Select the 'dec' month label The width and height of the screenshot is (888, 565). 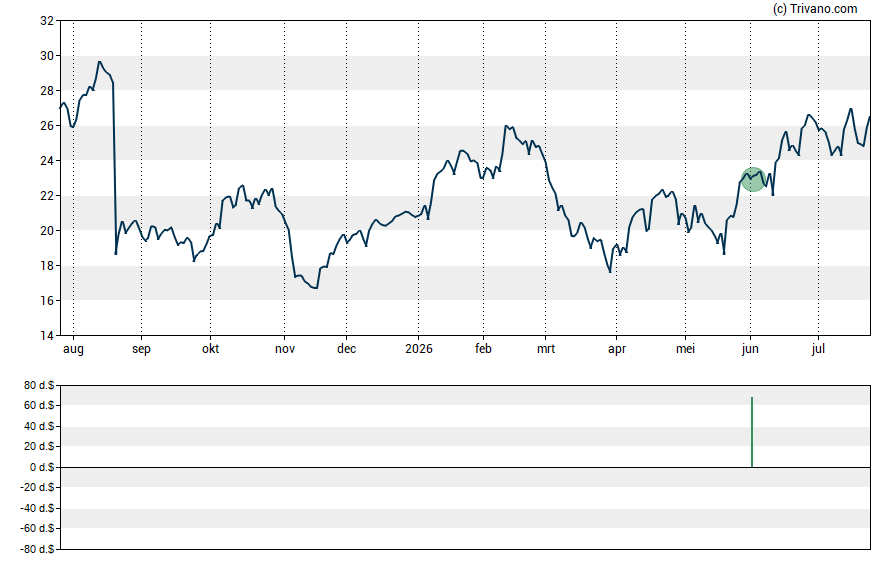(347, 349)
